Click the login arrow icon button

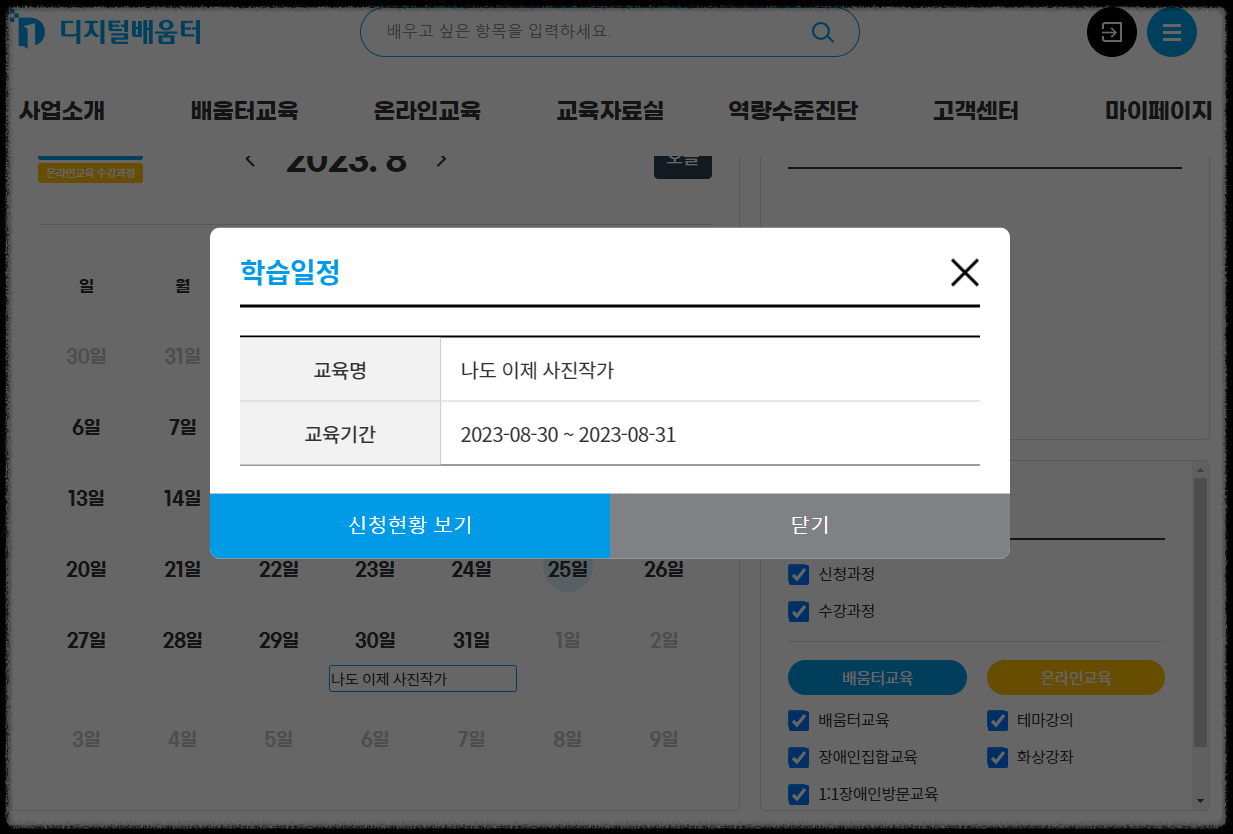(x=1112, y=32)
